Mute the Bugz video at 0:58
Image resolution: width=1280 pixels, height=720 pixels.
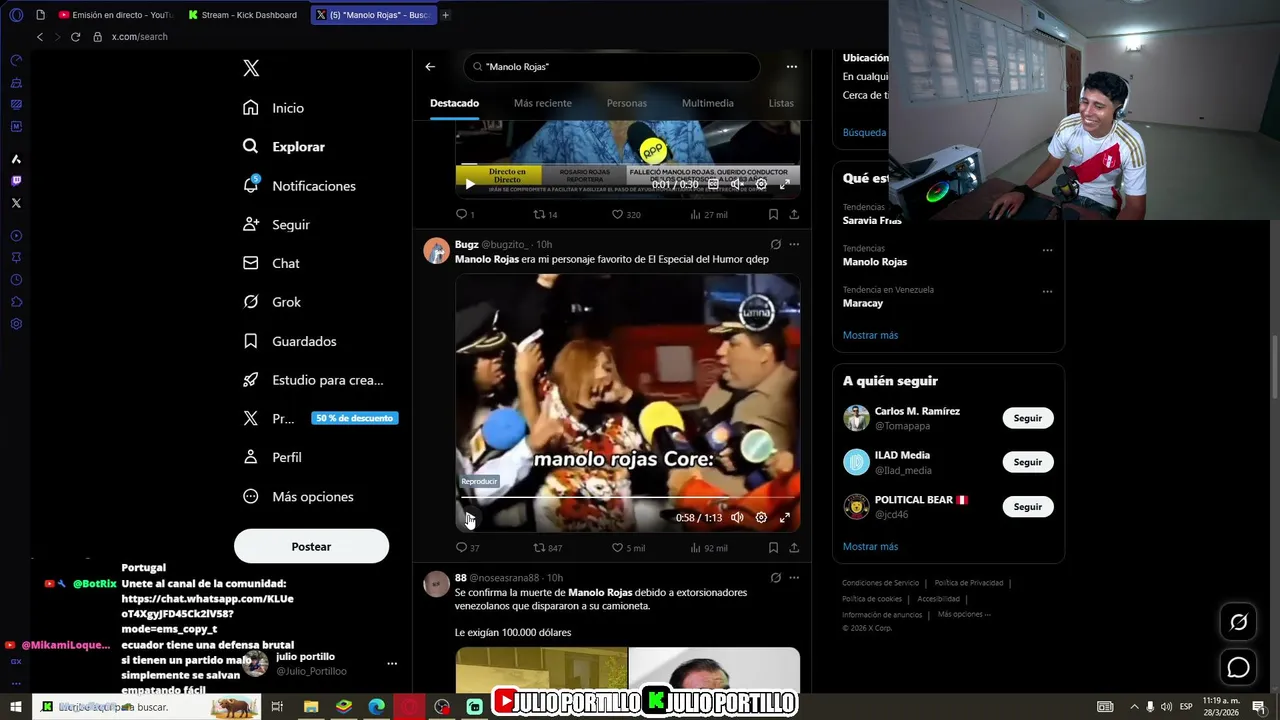(737, 518)
